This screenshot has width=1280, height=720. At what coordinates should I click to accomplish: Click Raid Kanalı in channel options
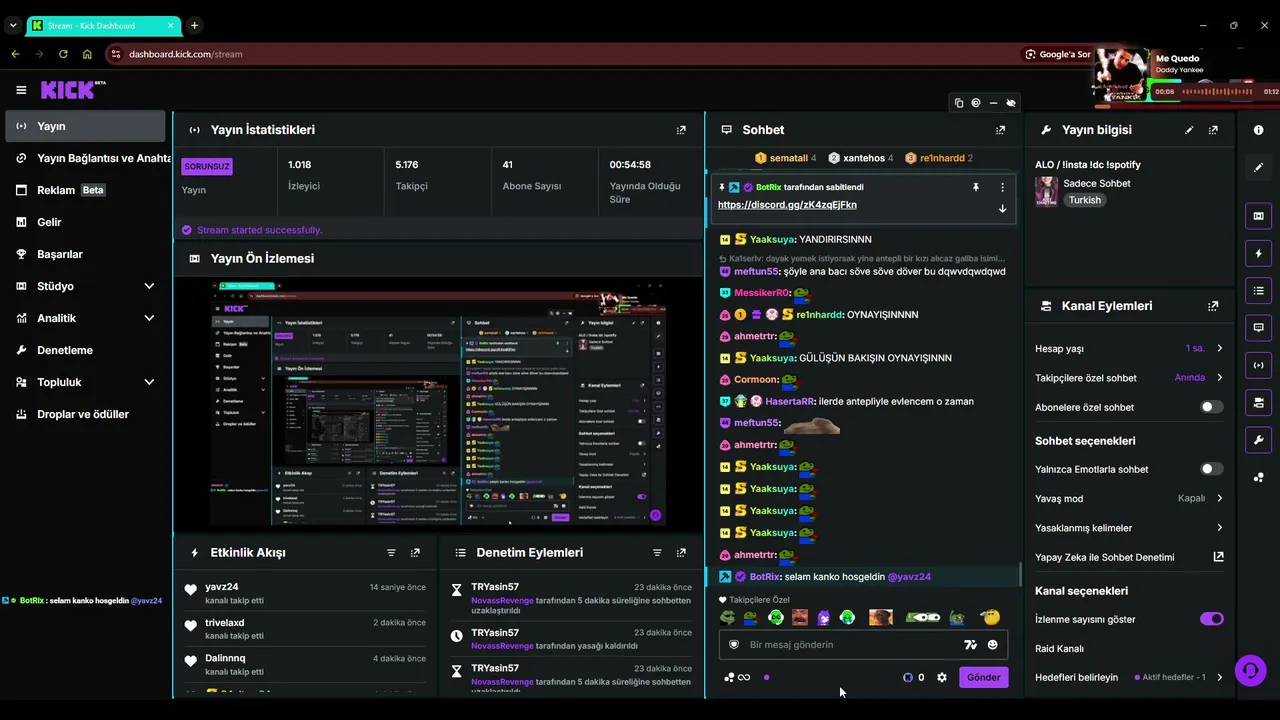click(1059, 649)
